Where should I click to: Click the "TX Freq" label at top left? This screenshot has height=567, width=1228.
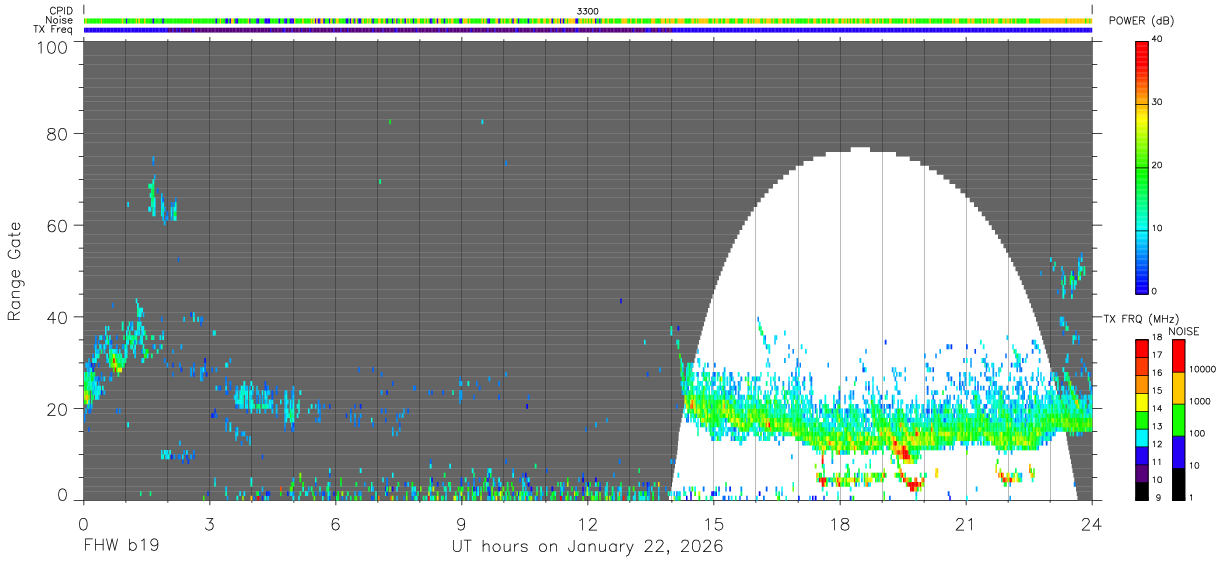(55, 30)
